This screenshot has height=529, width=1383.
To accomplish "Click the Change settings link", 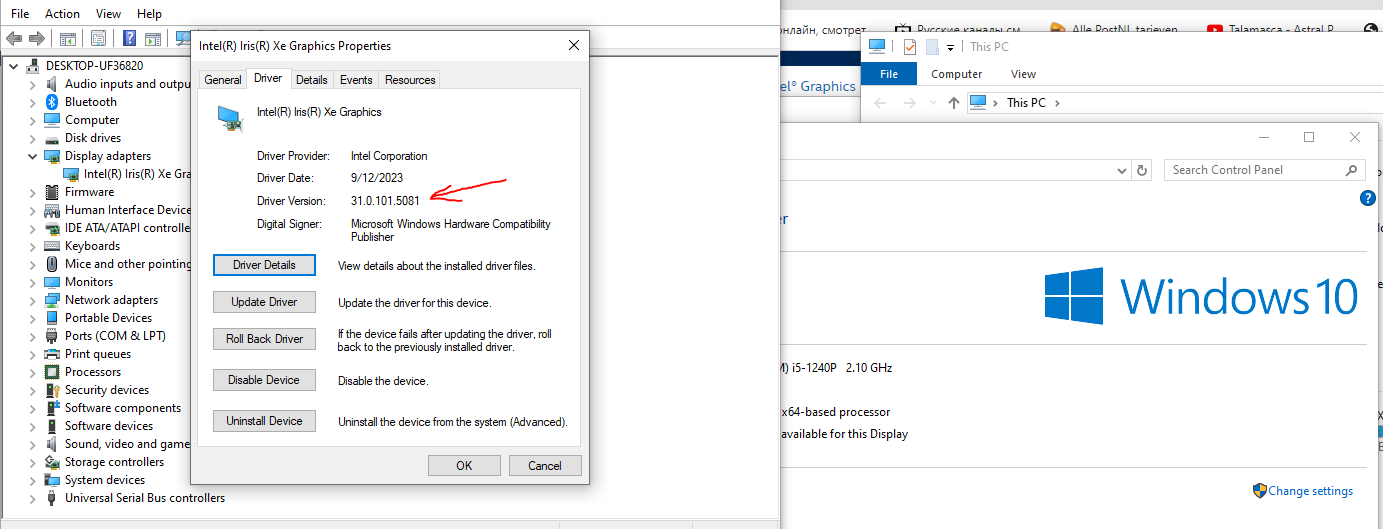I will [1310, 491].
